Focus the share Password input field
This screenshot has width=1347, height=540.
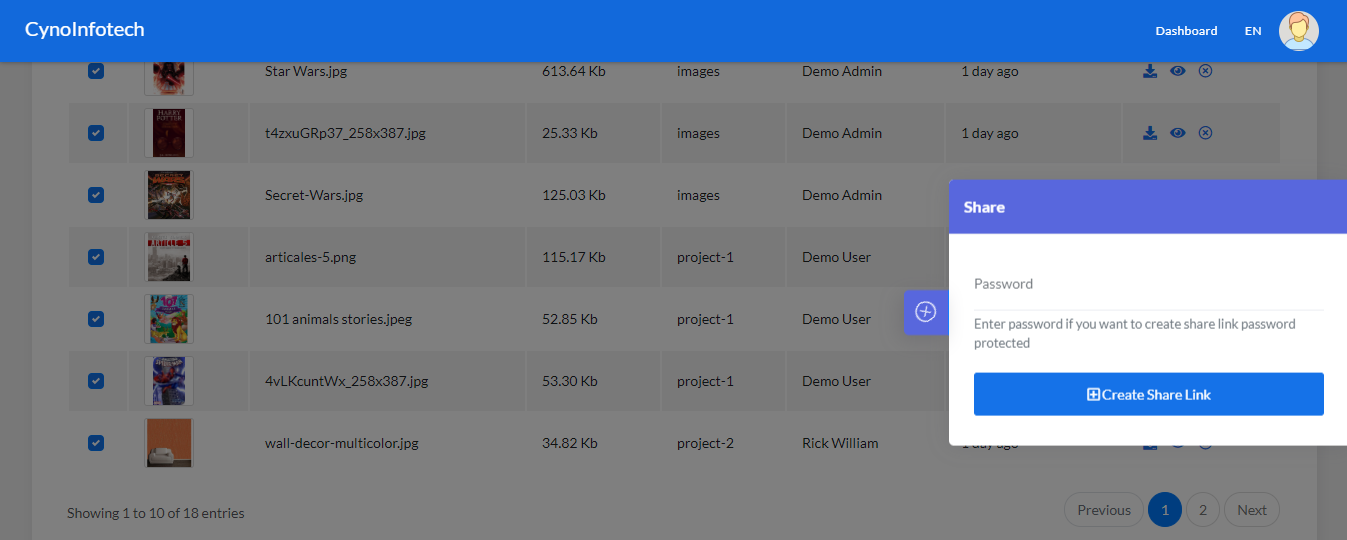pyautogui.click(x=1148, y=284)
